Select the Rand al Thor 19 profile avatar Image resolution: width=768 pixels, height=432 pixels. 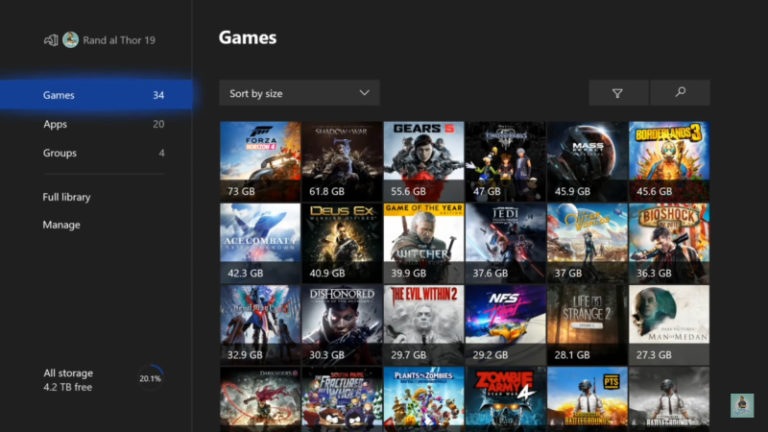[71, 40]
